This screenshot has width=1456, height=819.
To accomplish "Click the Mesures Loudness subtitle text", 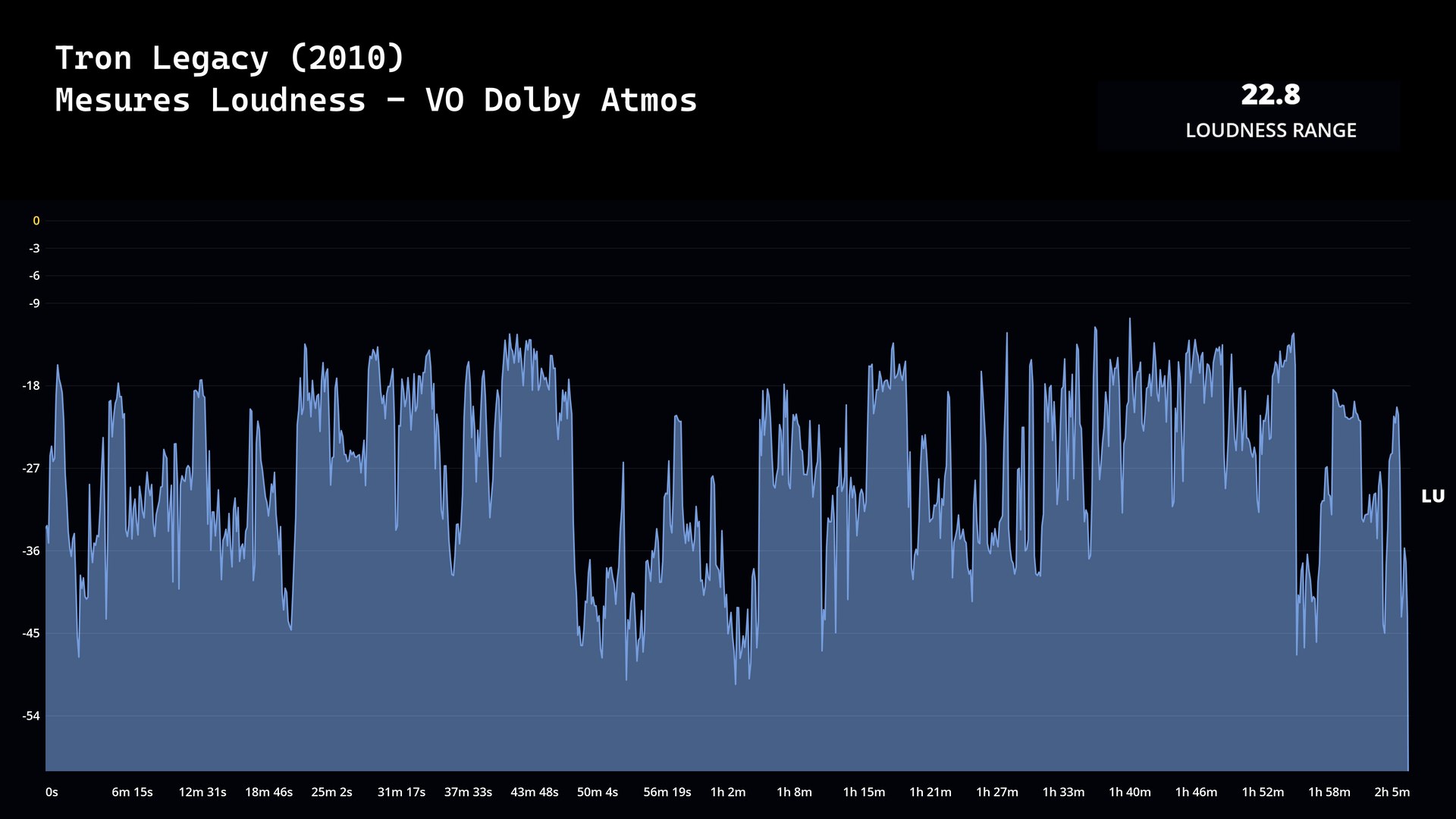I will click(x=375, y=100).
